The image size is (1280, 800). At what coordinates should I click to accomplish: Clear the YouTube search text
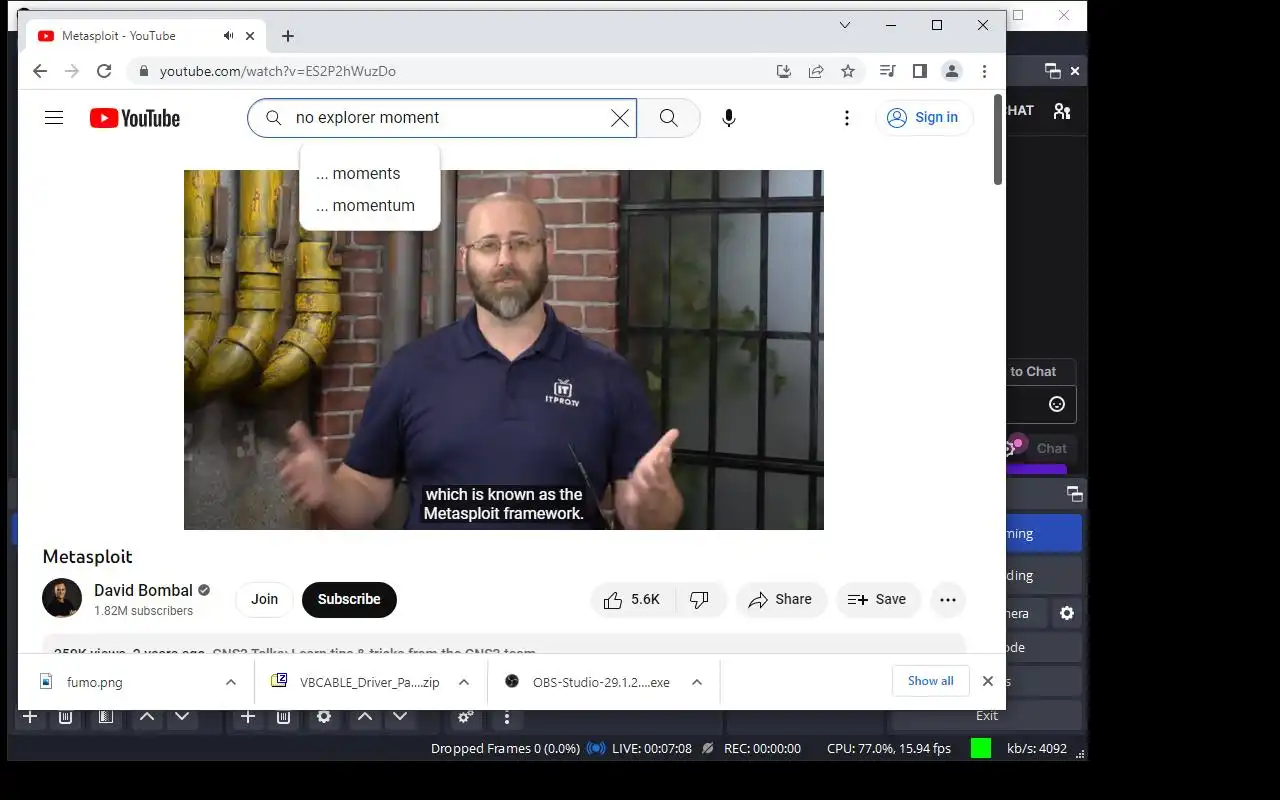(620, 118)
